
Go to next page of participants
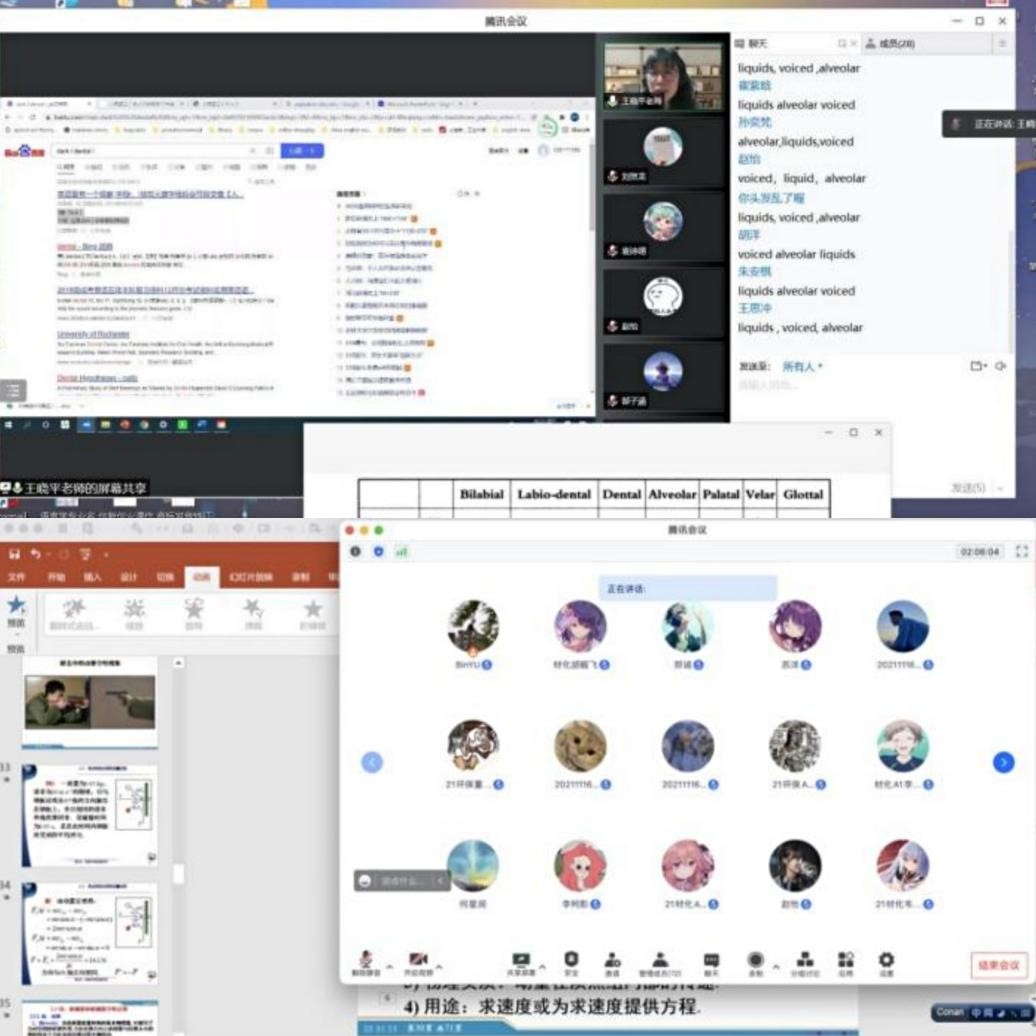point(1003,763)
